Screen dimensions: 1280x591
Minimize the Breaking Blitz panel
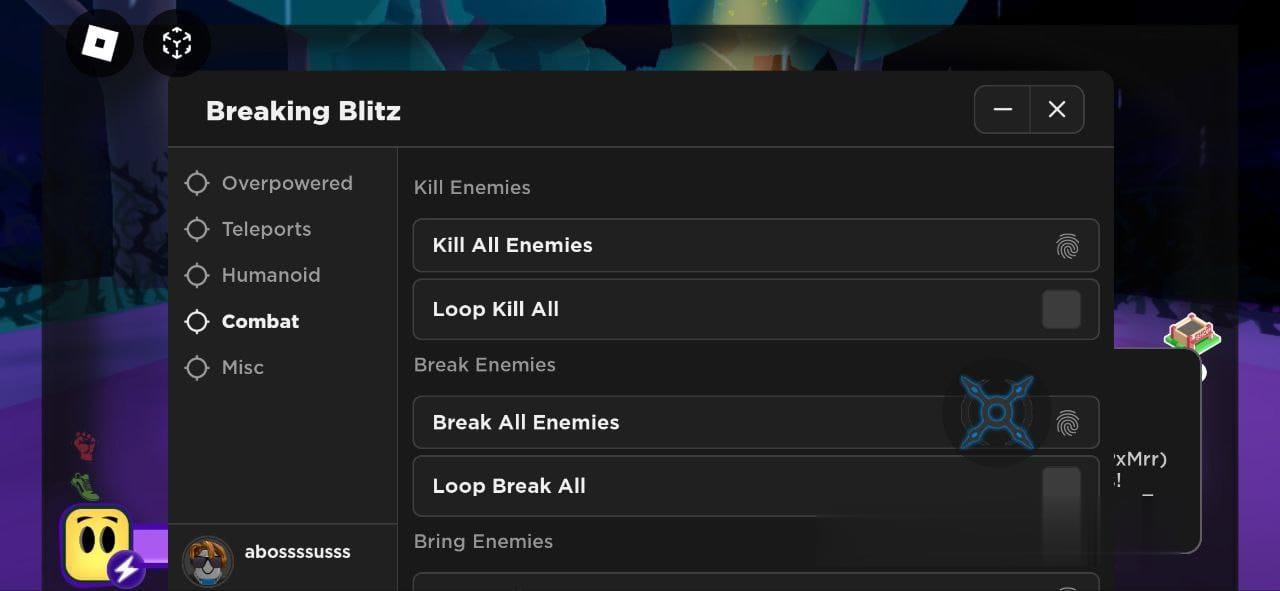(x=1003, y=109)
